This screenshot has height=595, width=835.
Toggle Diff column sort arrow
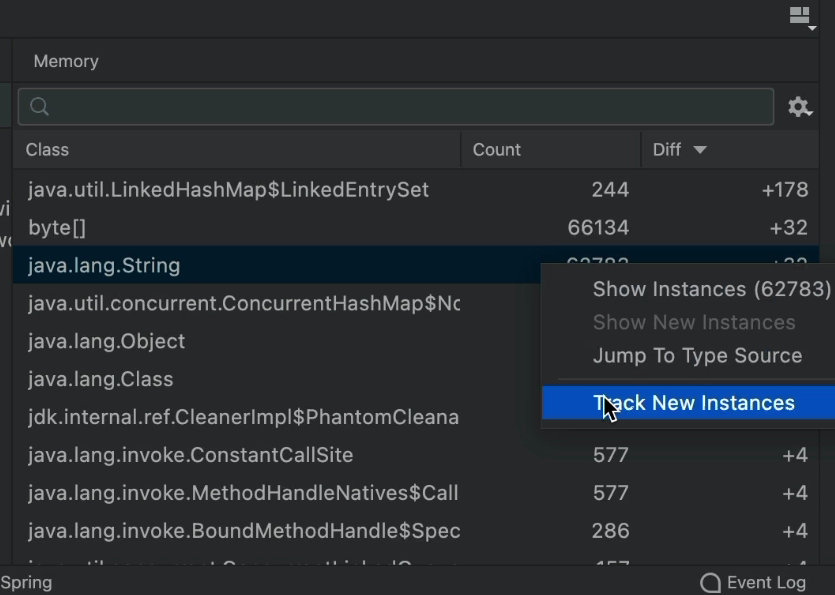(x=700, y=150)
